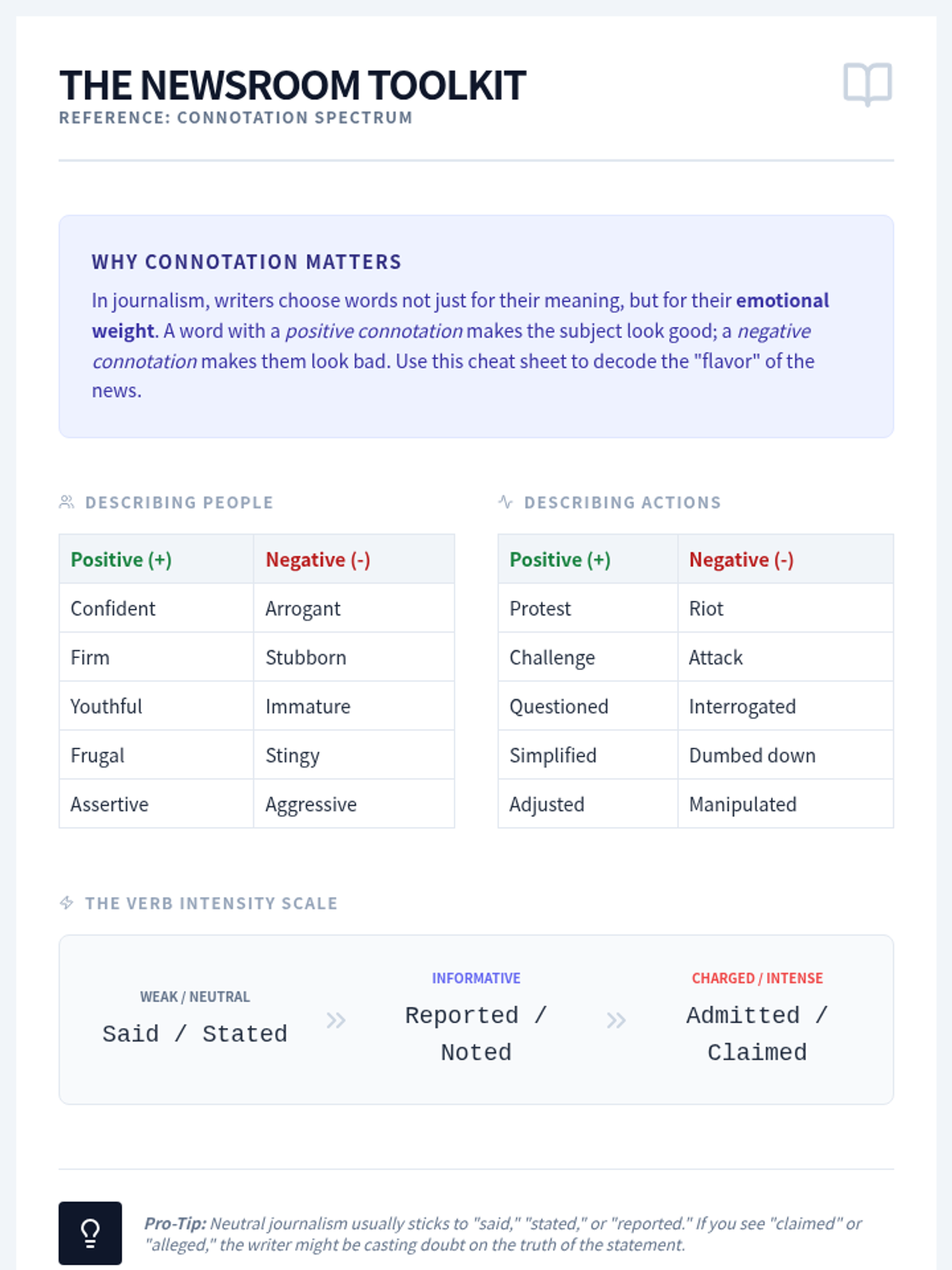Viewport: 952px width, 1270px height.
Task: Click the open book icon in header
Action: point(867,83)
